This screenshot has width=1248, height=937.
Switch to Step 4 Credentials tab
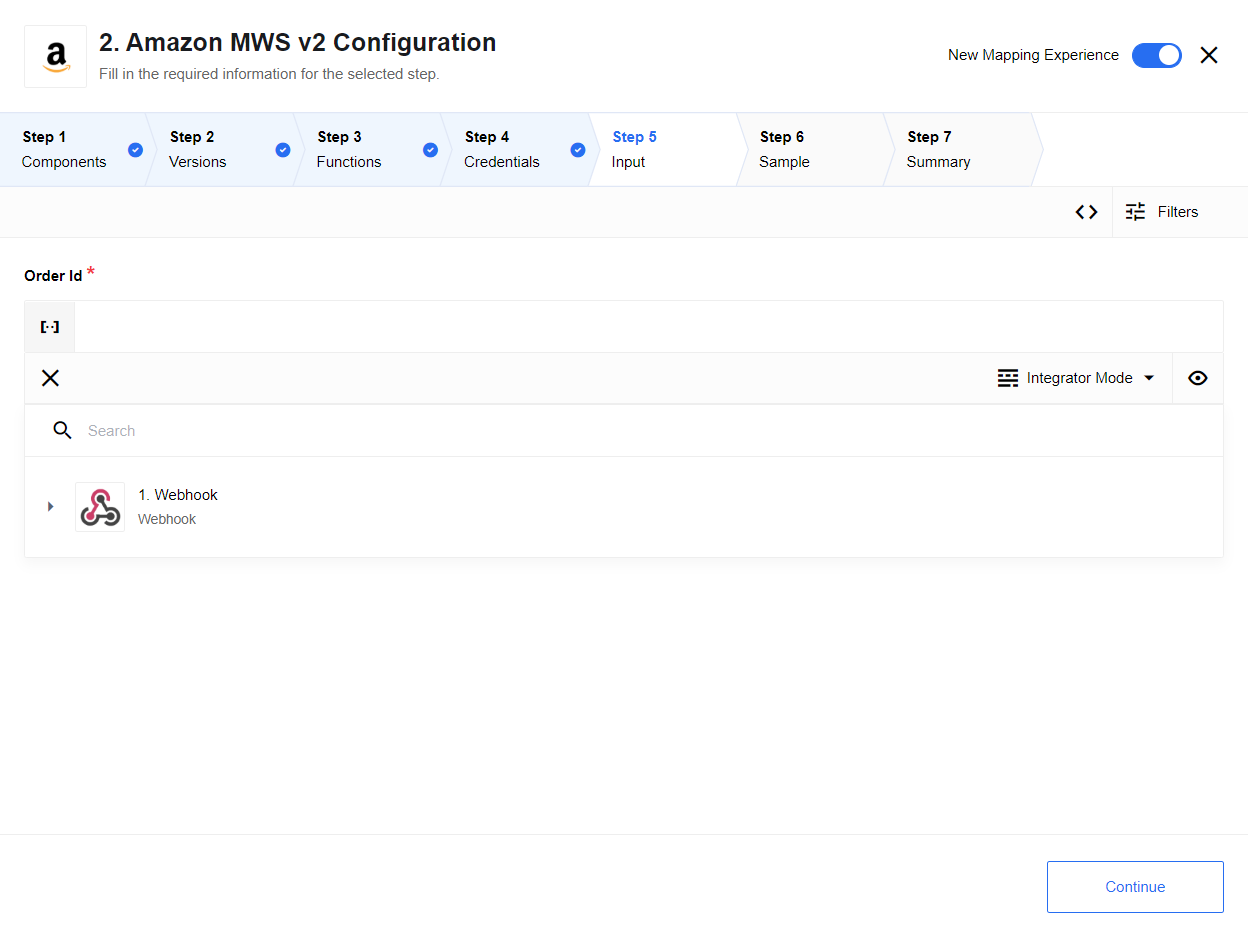(512, 150)
